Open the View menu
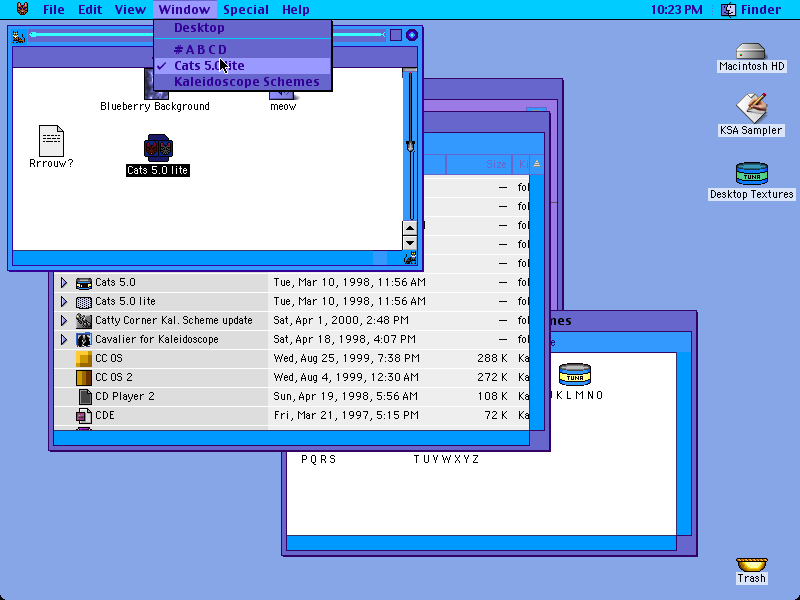The width and height of the screenshot is (800, 600). point(130,9)
